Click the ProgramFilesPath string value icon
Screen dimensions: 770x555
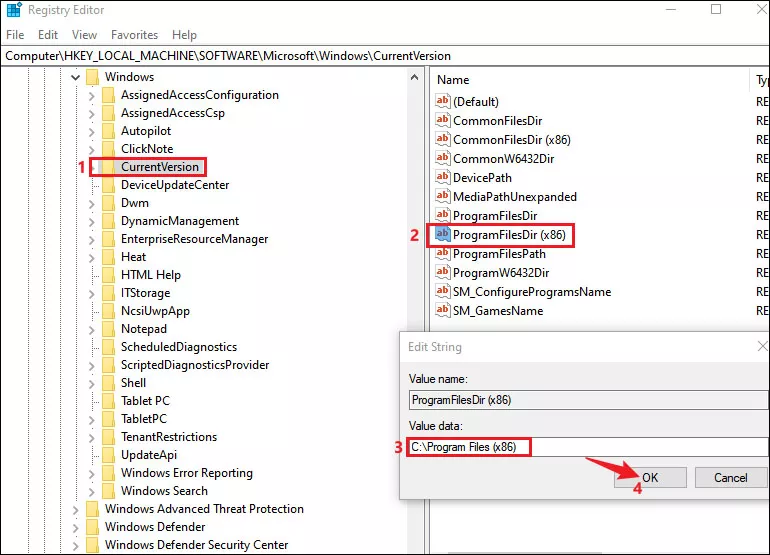tap(442, 253)
